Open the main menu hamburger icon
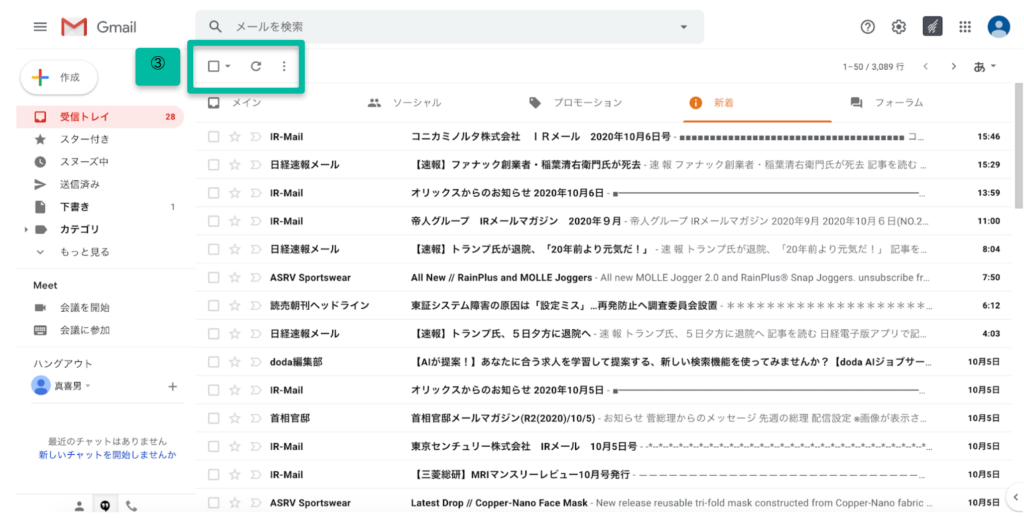This screenshot has width=1024, height=518. click(40, 27)
